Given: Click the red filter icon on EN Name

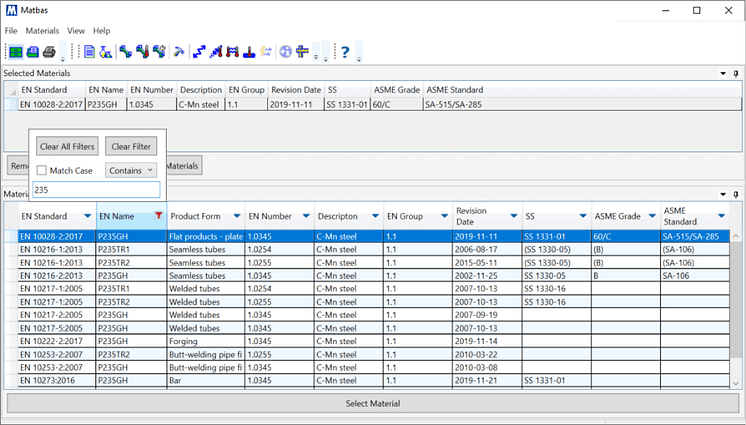Looking at the screenshot, I should (158, 215).
